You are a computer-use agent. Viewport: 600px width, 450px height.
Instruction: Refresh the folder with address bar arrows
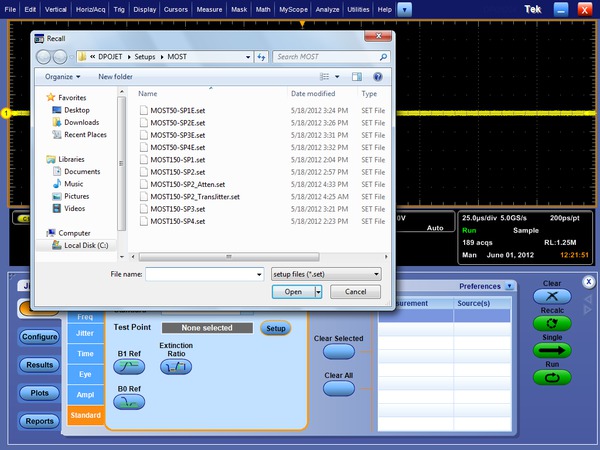[261, 57]
